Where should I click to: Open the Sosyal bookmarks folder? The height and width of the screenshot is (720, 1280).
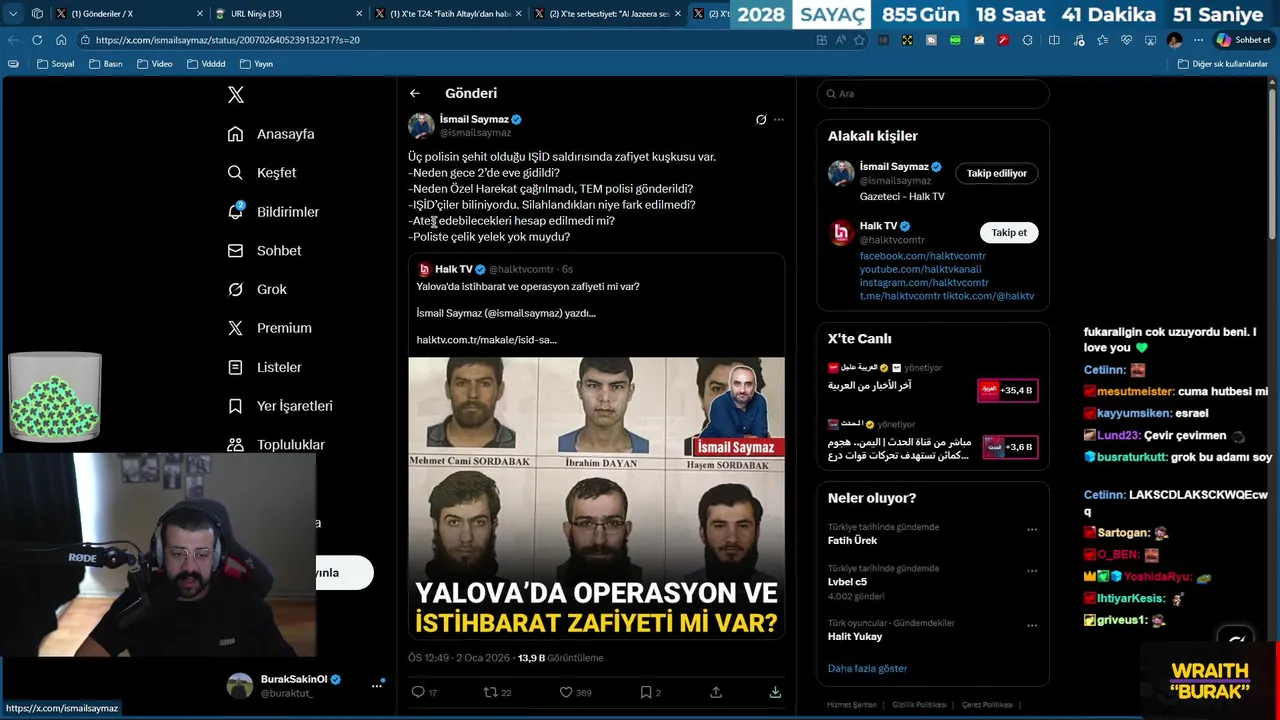pyautogui.click(x=55, y=64)
